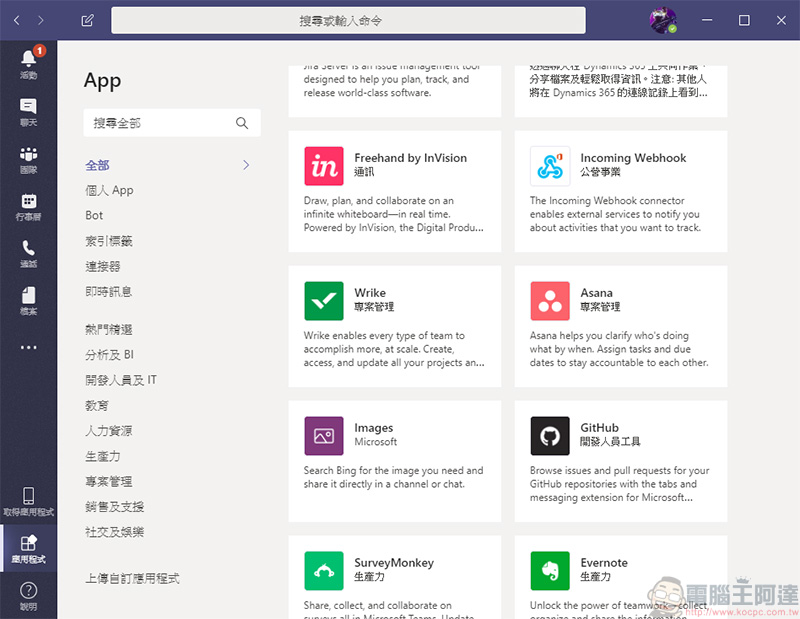Screen dimensions: 800x619
Task: Open the Activity bell icon in sidebar
Action: (28, 60)
